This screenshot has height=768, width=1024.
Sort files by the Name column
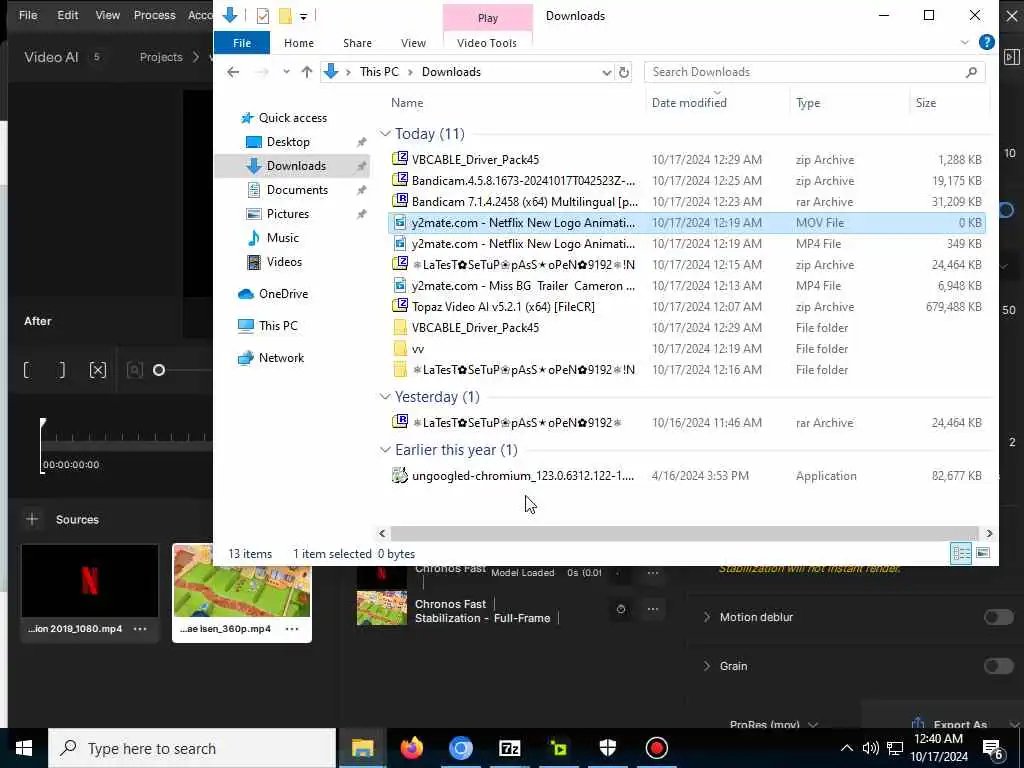click(407, 103)
